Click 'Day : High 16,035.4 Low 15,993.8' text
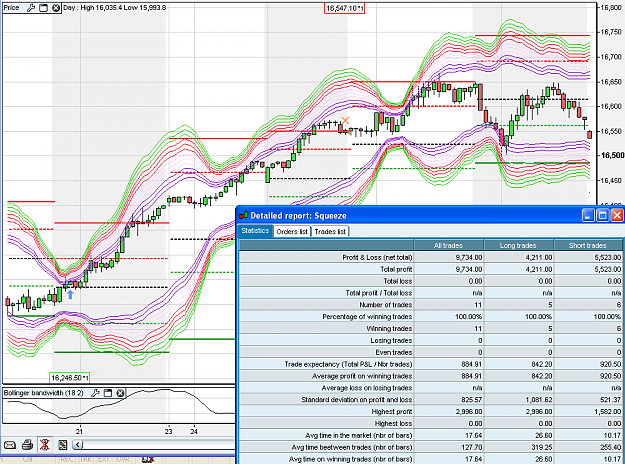 115,7
